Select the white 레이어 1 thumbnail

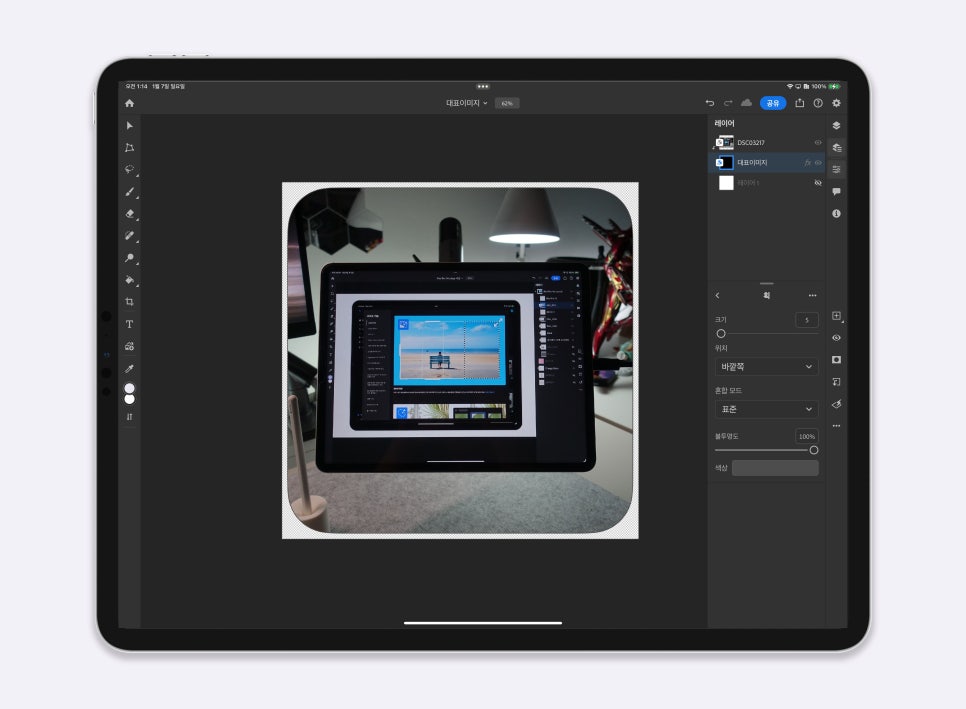click(726, 183)
